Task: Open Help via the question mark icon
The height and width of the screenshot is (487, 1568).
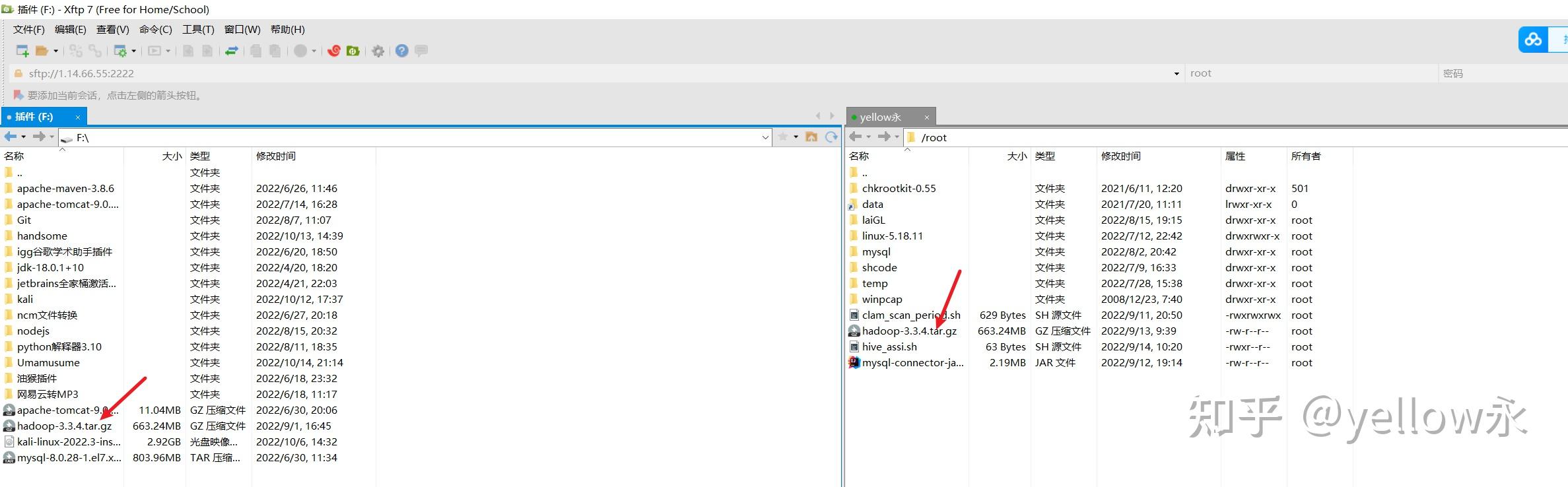Action: (x=402, y=51)
